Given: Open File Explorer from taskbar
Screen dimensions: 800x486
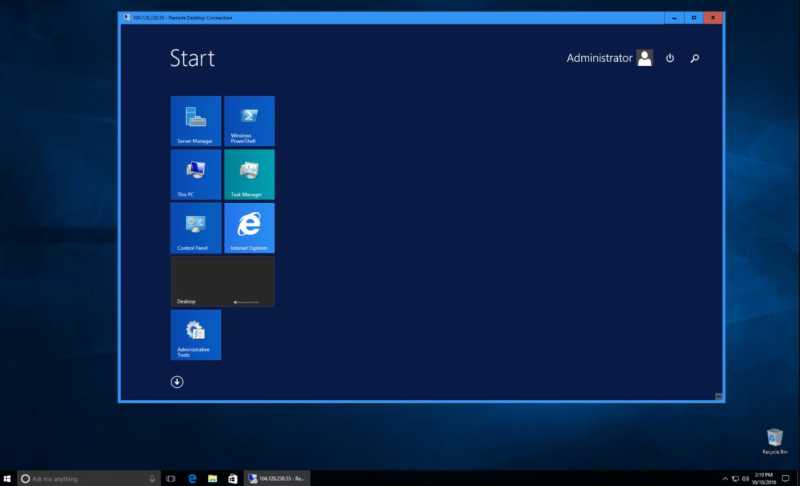Looking at the screenshot, I should coord(213,478).
